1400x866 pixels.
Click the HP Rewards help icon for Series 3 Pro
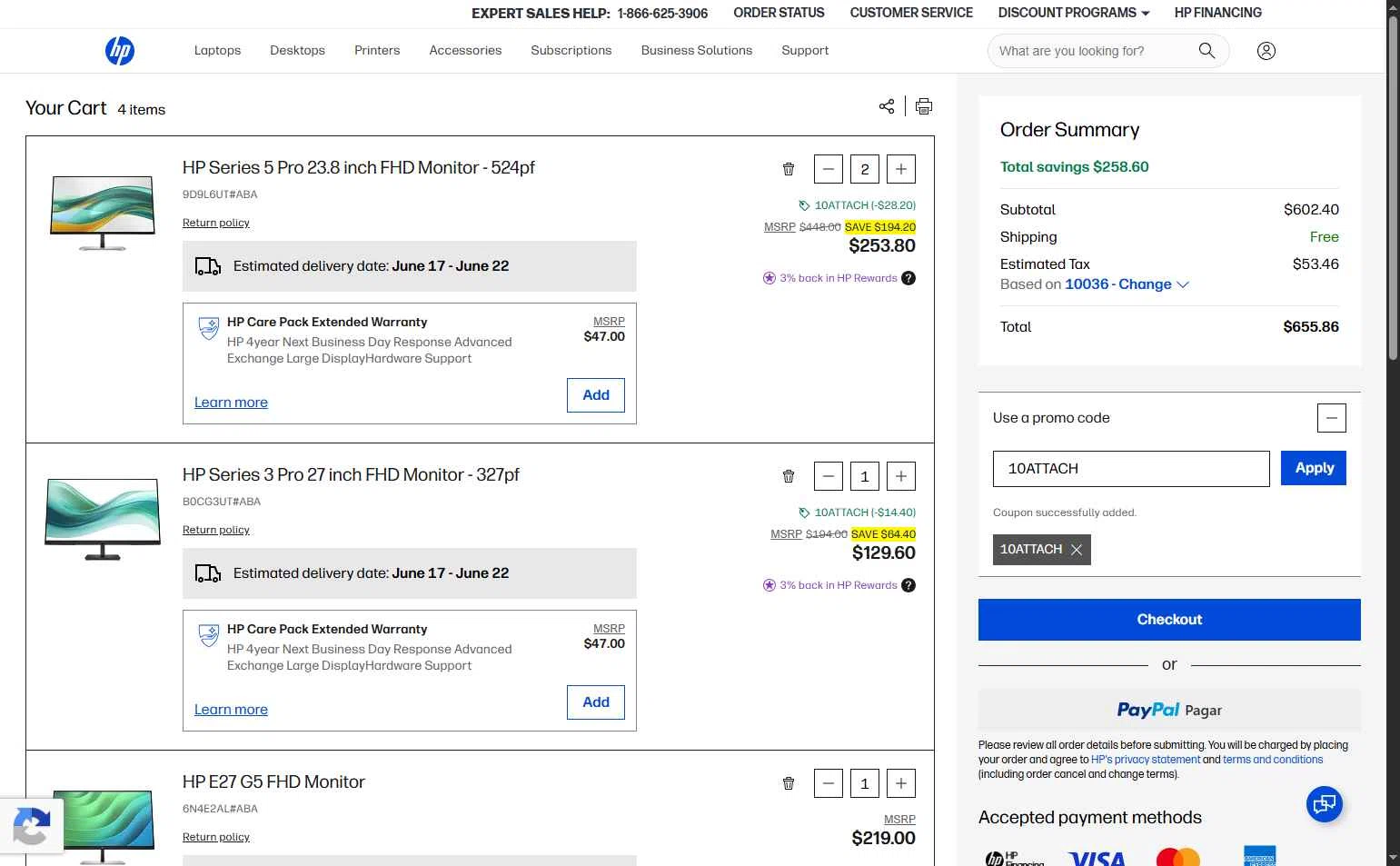click(909, 585)
